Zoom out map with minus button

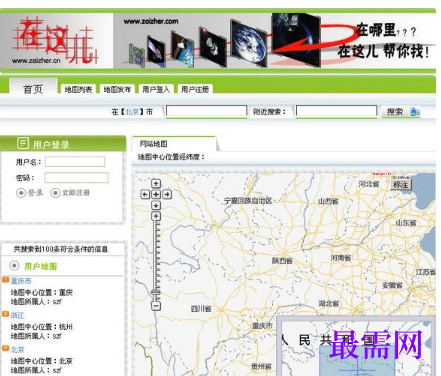click(x=156, y=306)
